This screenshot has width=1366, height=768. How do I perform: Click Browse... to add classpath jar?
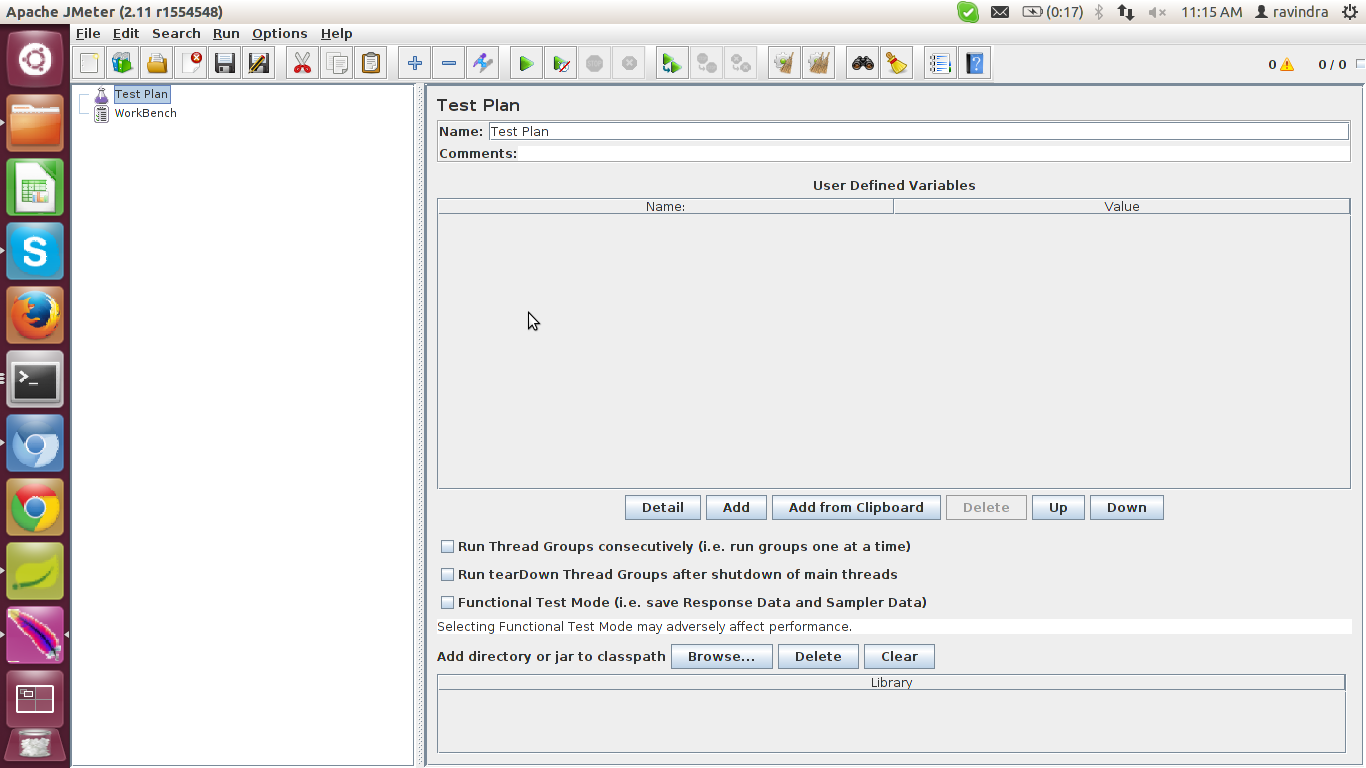coord(721,656)
